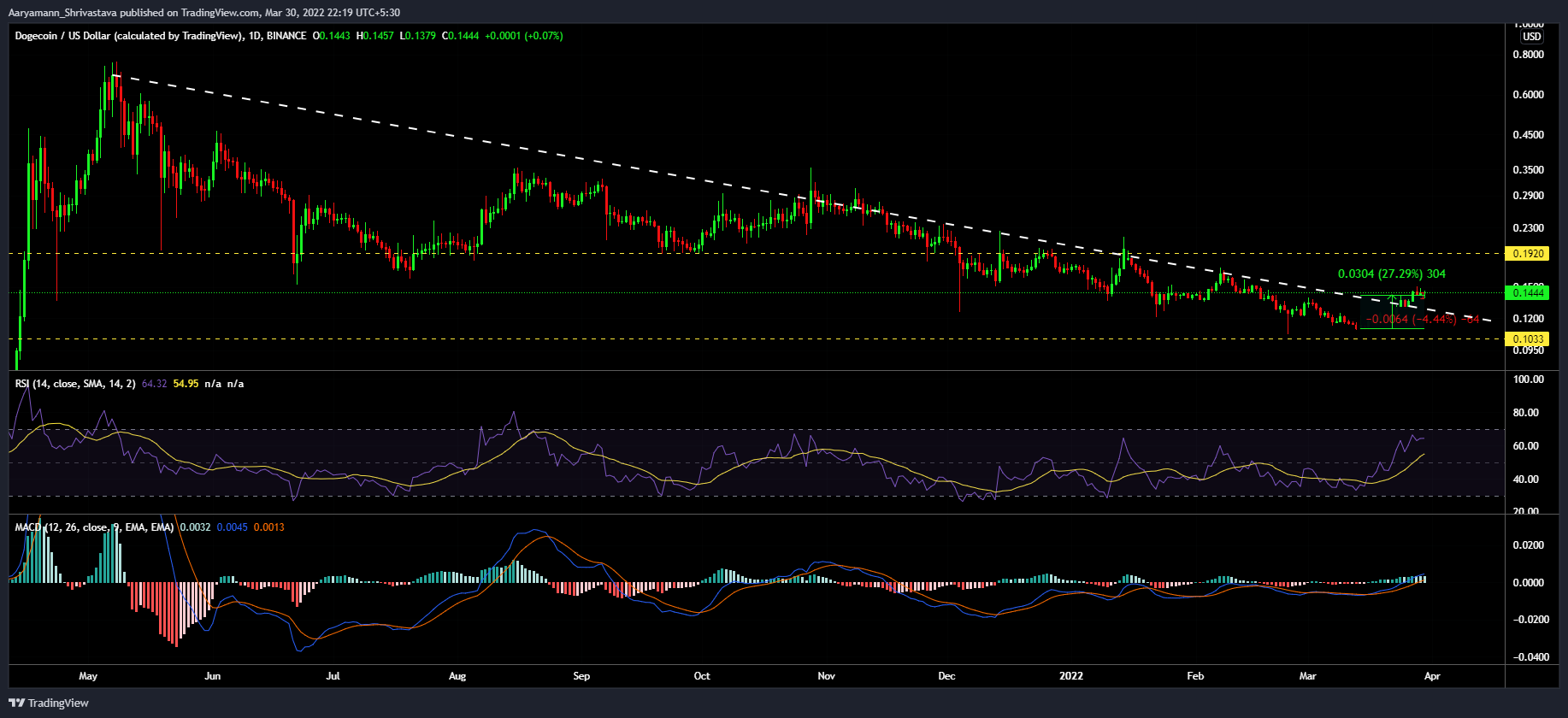Viewport: 1568px width, 718px height.
Task: Click the orange MACD signal value 0.0013
Action: tap(268, 527)
